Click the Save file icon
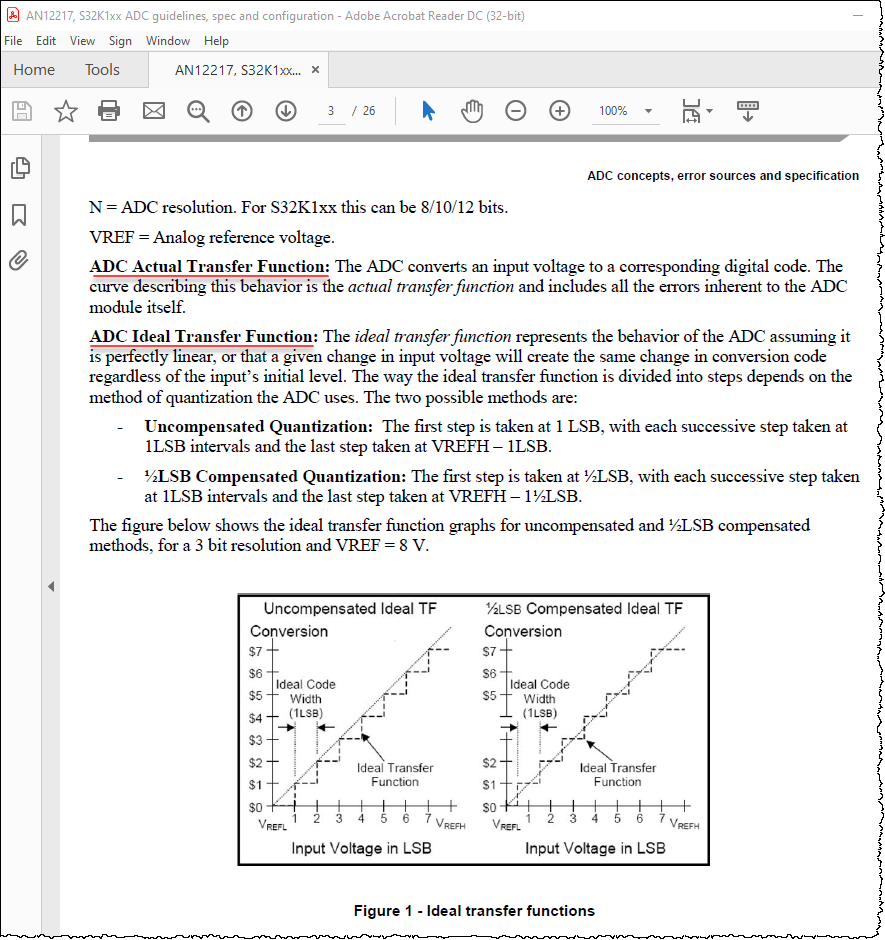This screenshot has width=885, height=940. 22,112
